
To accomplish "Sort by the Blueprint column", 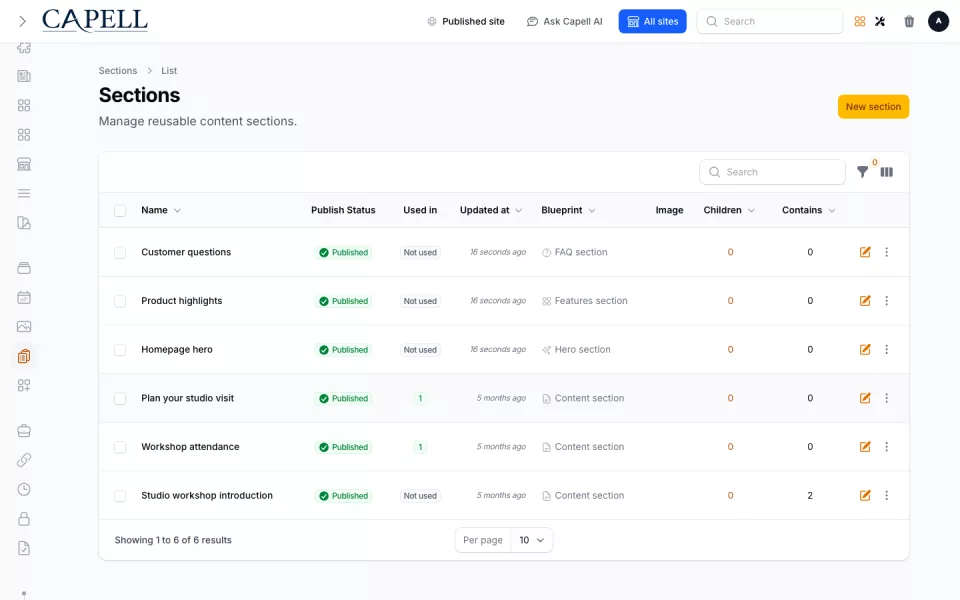I will tap(568, 210).
